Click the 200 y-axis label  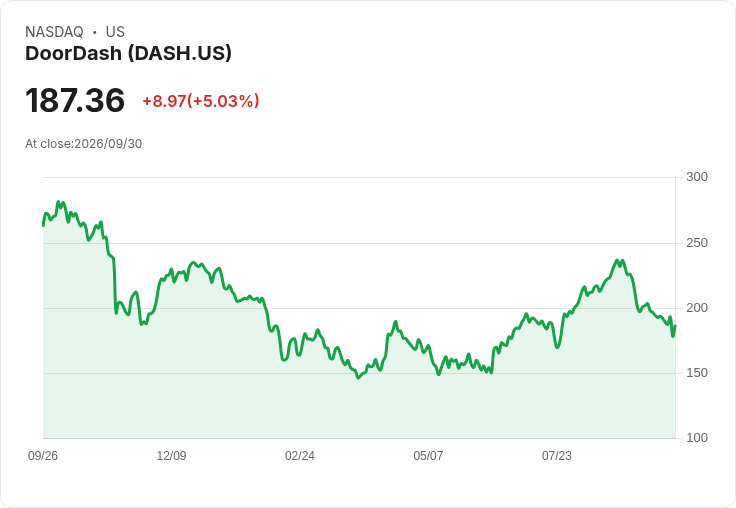tap(697, 308)
